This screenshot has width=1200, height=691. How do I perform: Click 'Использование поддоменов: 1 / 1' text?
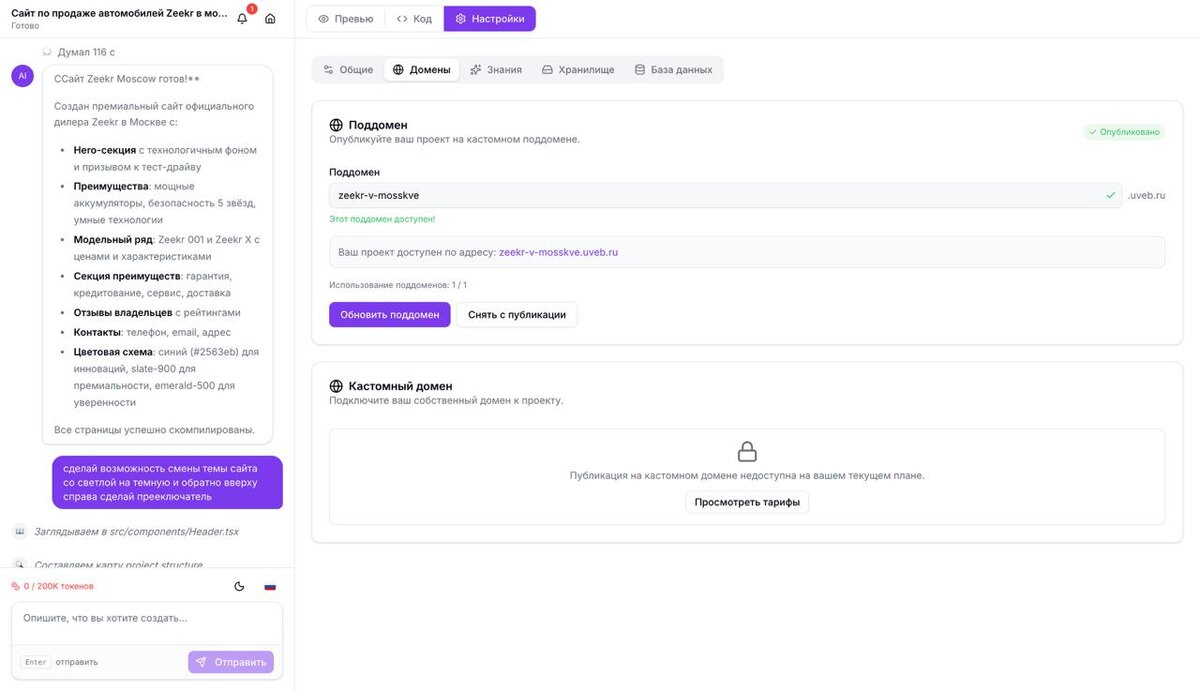coord(398,285)
